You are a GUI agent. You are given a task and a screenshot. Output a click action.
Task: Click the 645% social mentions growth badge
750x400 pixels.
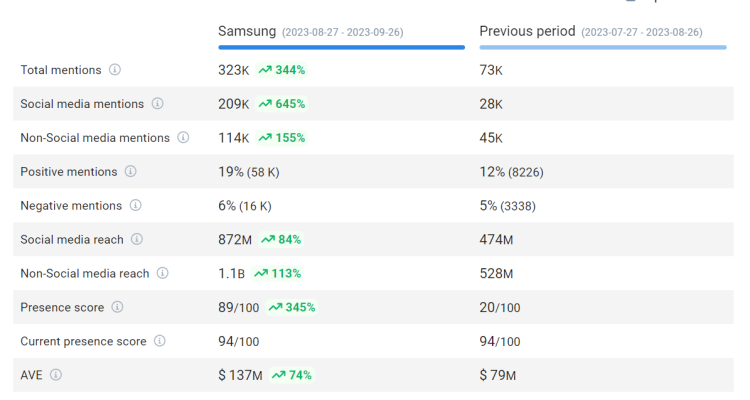coord(282,104)
